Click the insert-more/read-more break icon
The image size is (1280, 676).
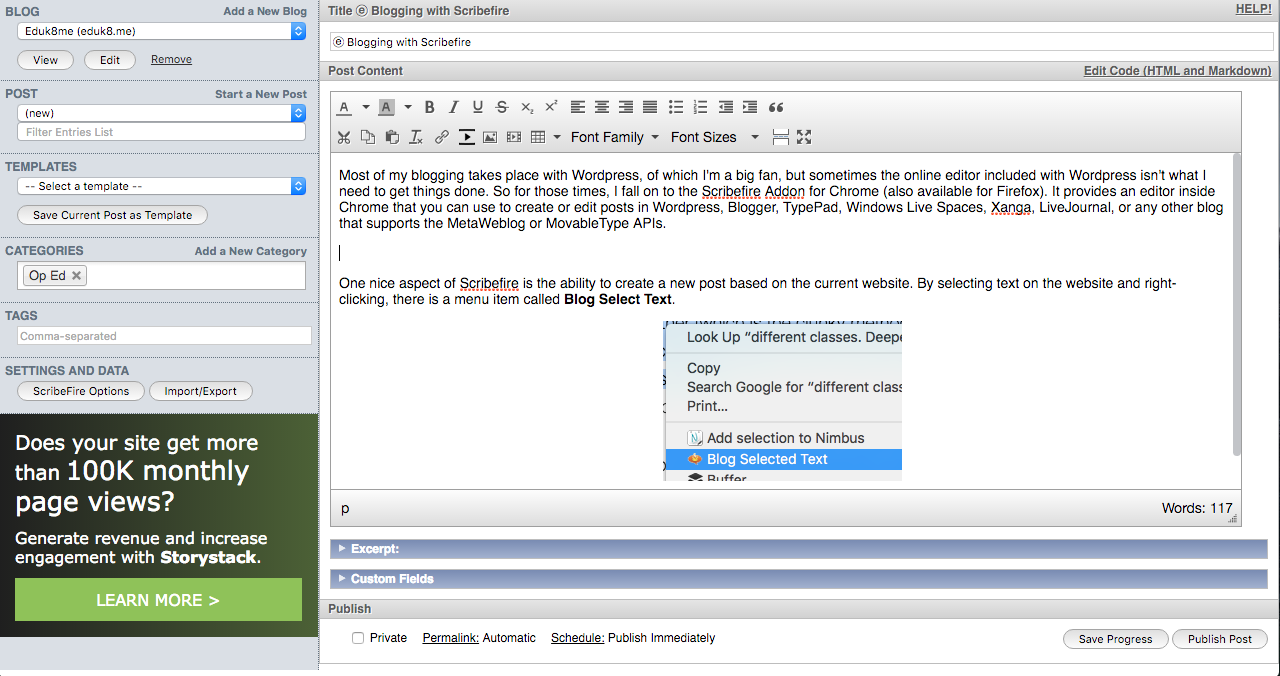[466, 137]
